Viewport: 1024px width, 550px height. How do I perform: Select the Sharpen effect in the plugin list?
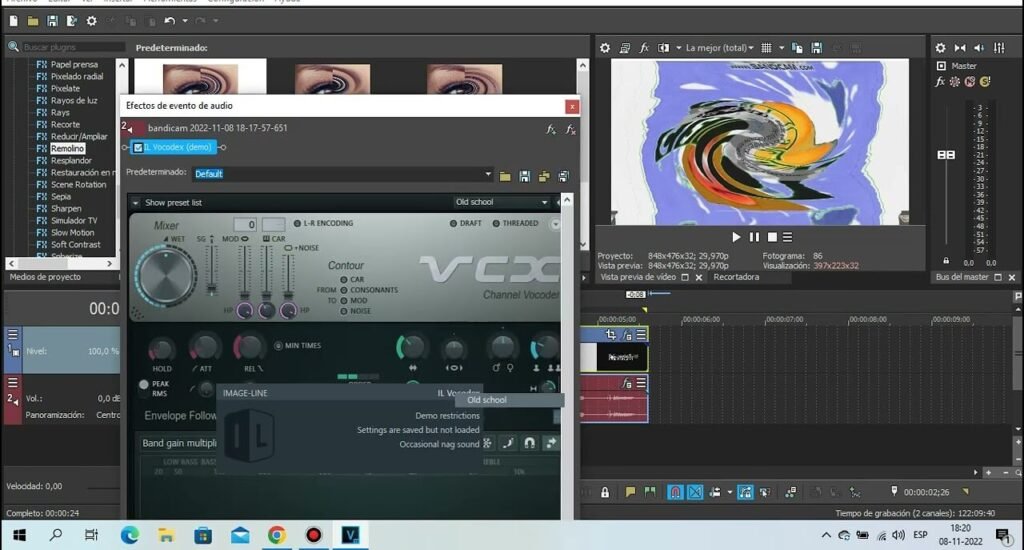66,208
